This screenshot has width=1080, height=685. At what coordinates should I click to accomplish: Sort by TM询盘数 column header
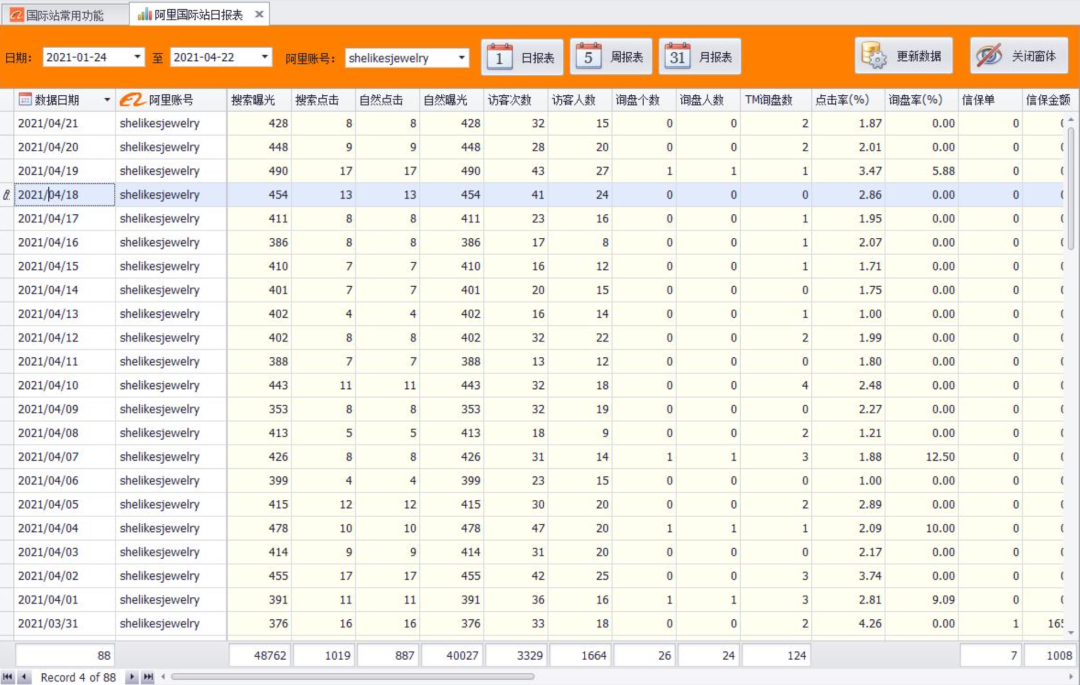(776, 100)
